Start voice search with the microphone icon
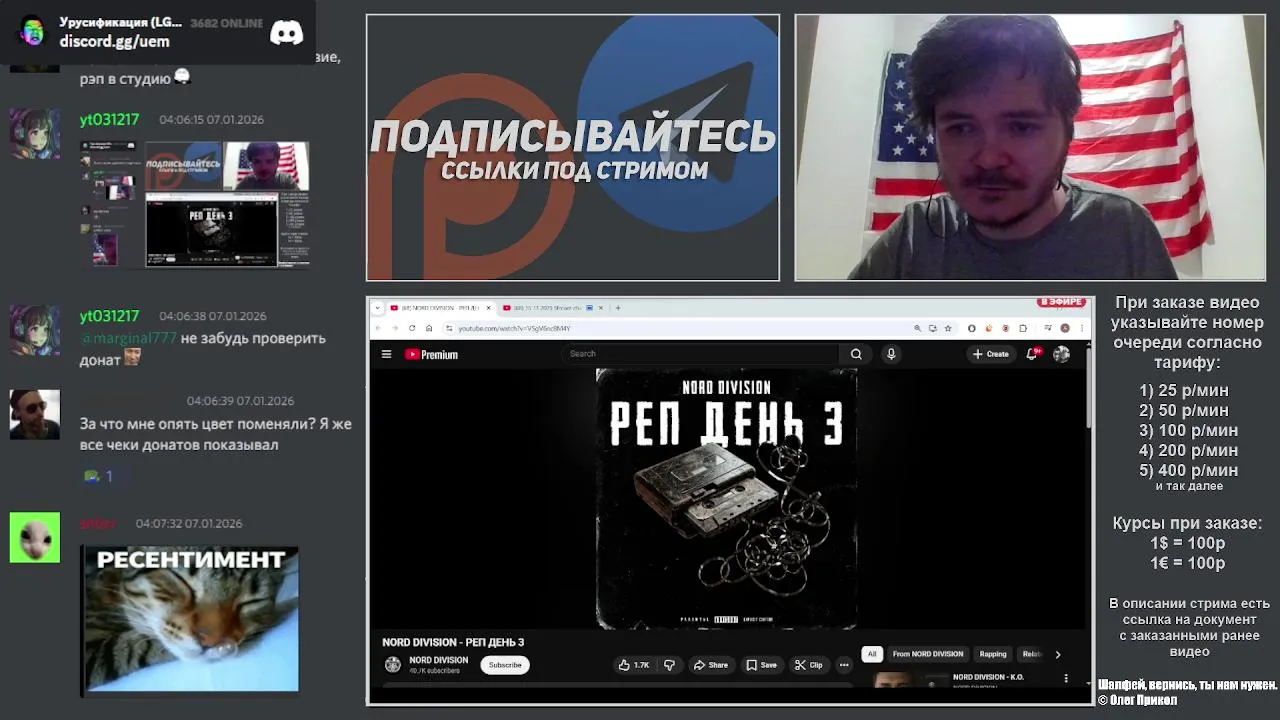The height and width of the screenshot is (720, 1280). [891, 354]
